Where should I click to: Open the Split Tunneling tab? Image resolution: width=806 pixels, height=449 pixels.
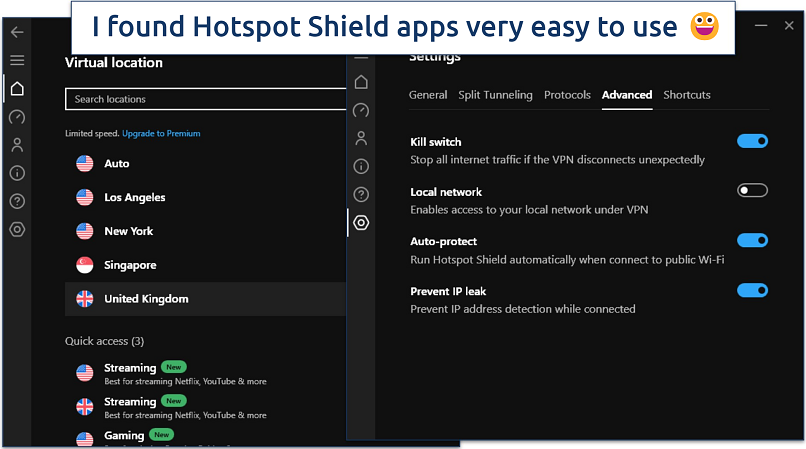coord(496,95)
